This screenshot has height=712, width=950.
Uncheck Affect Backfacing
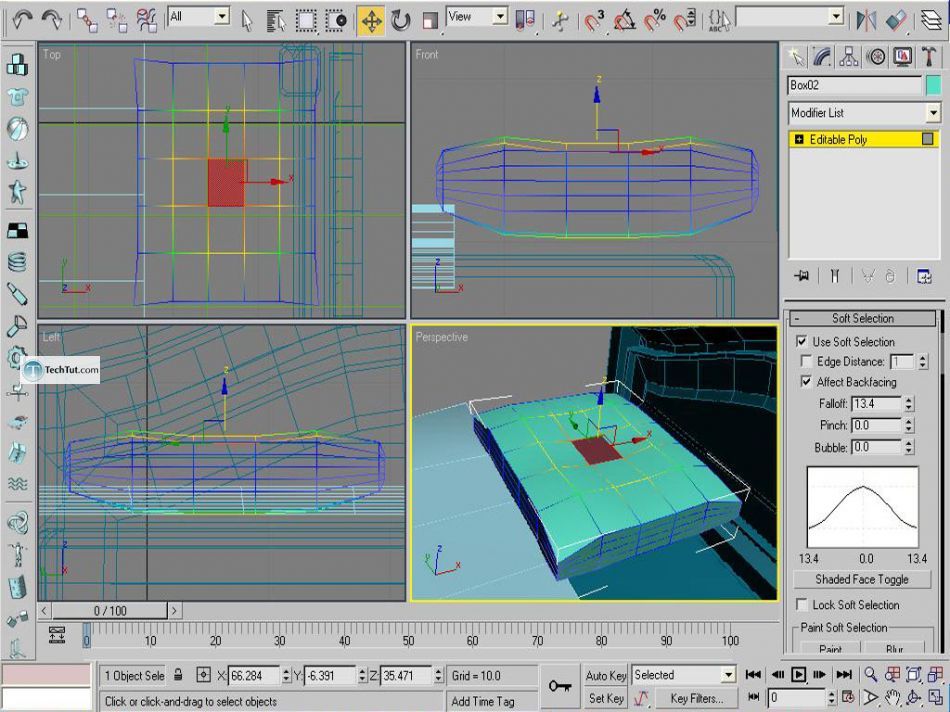(806, 382)
